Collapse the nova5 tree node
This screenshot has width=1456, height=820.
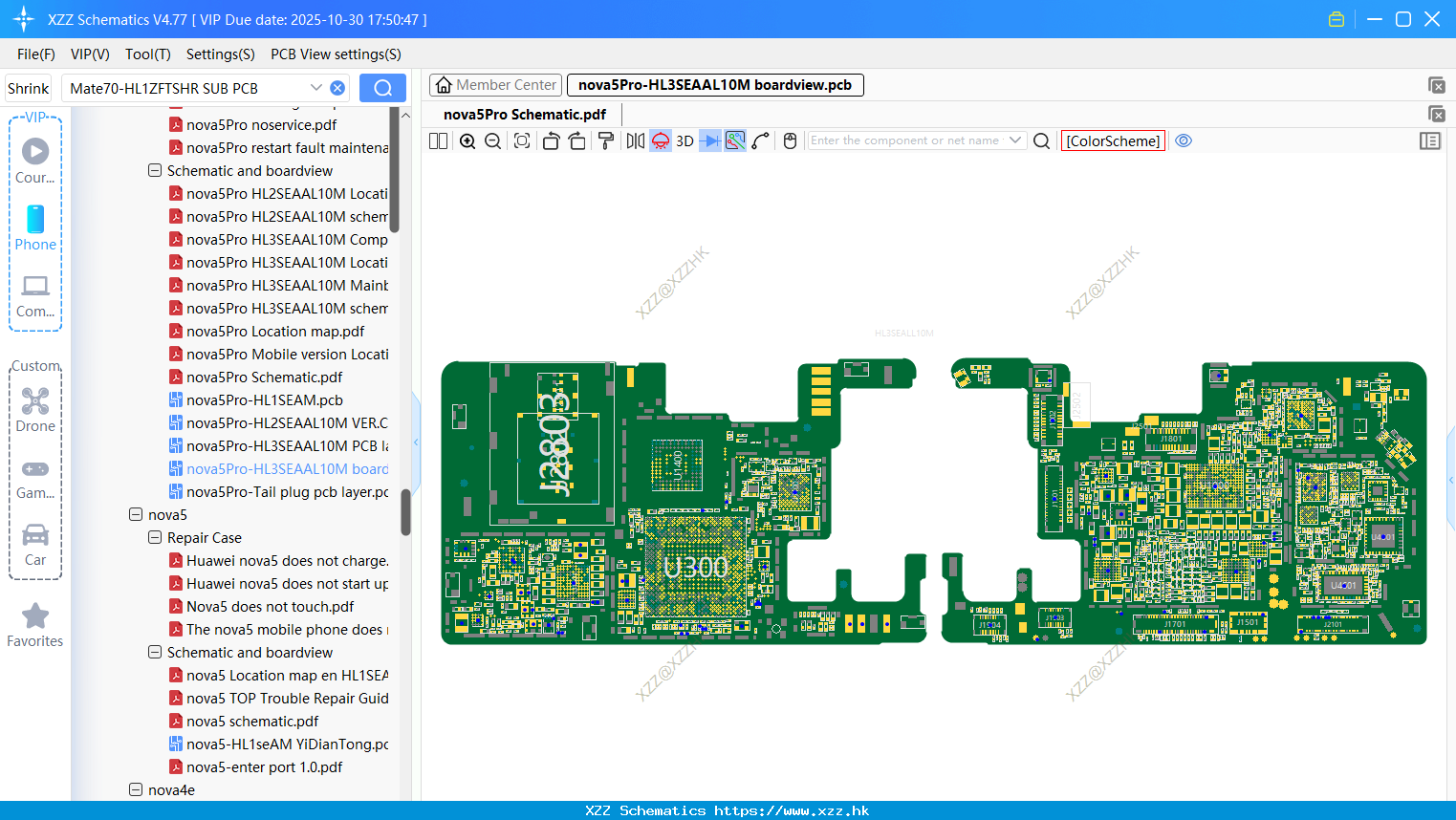click(x=136, y=515)
